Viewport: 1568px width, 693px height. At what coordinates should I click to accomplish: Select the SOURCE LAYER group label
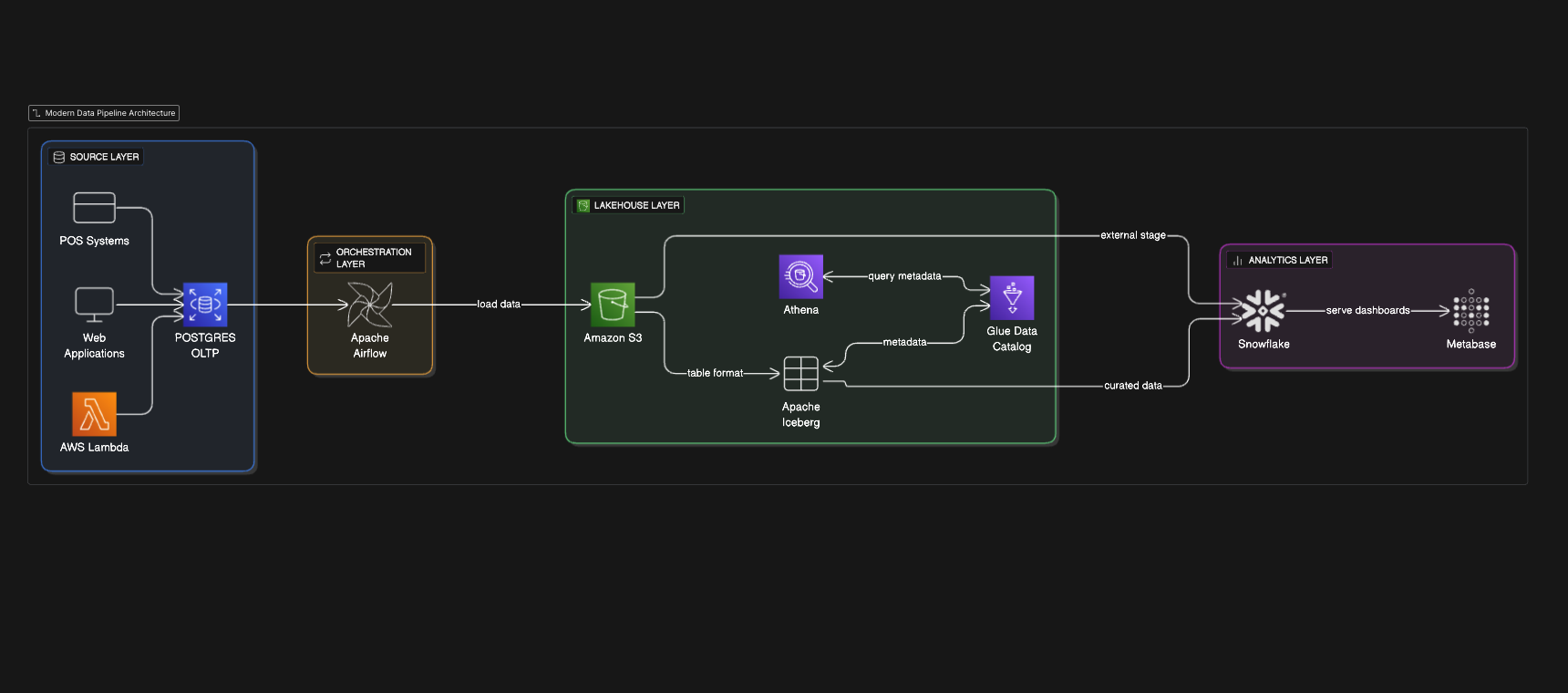105,157
